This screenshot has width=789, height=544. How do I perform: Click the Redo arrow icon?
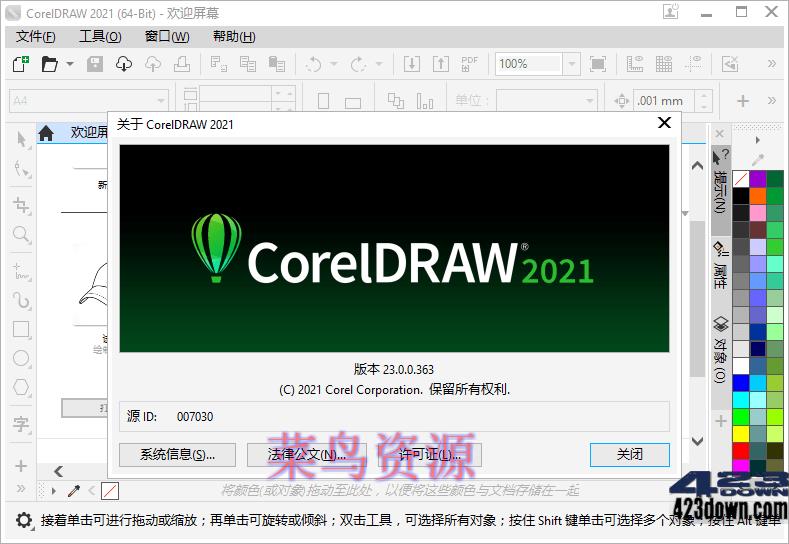click(358, 64)
